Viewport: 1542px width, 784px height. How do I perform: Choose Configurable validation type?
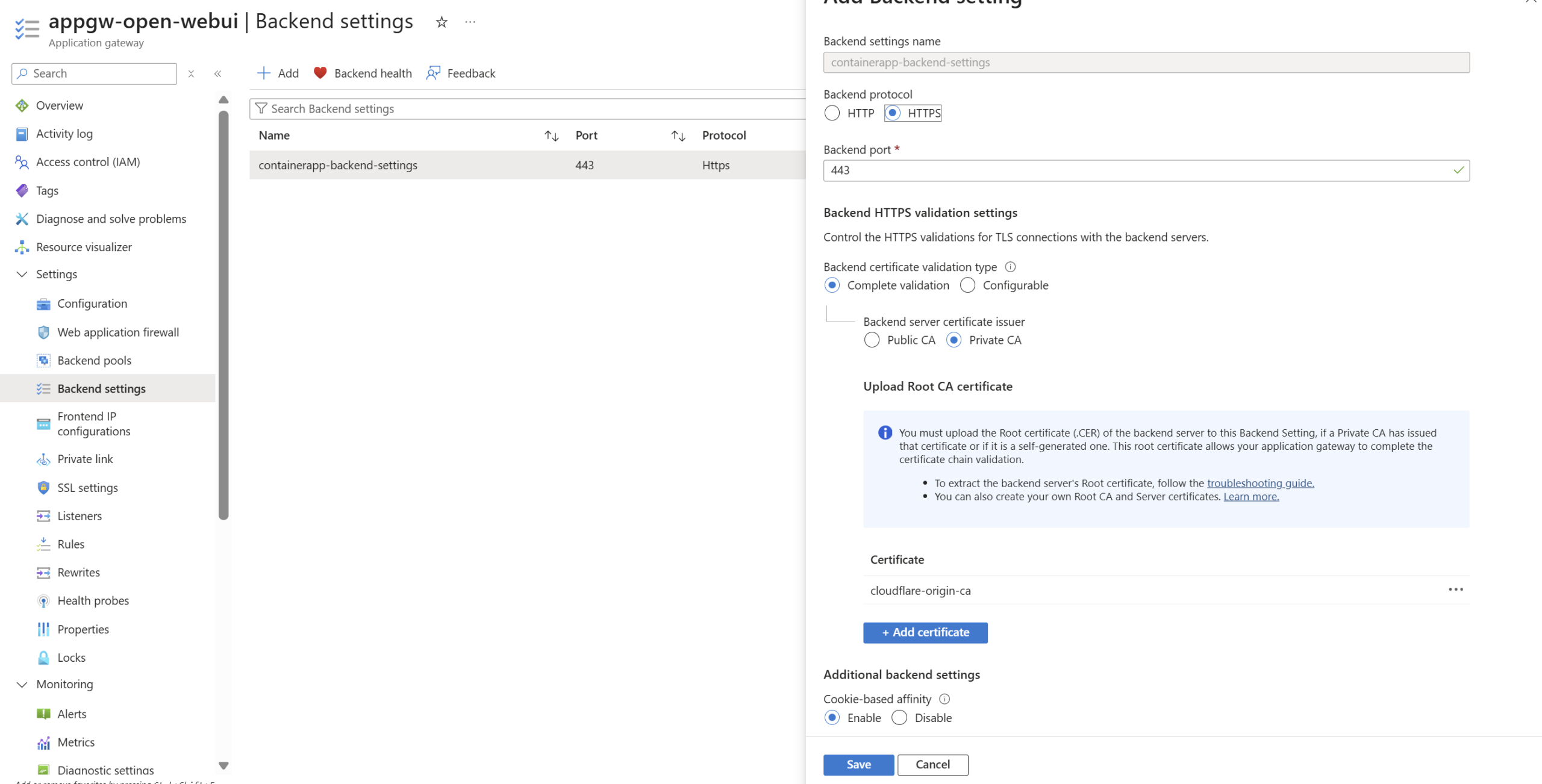pos(967,285)
